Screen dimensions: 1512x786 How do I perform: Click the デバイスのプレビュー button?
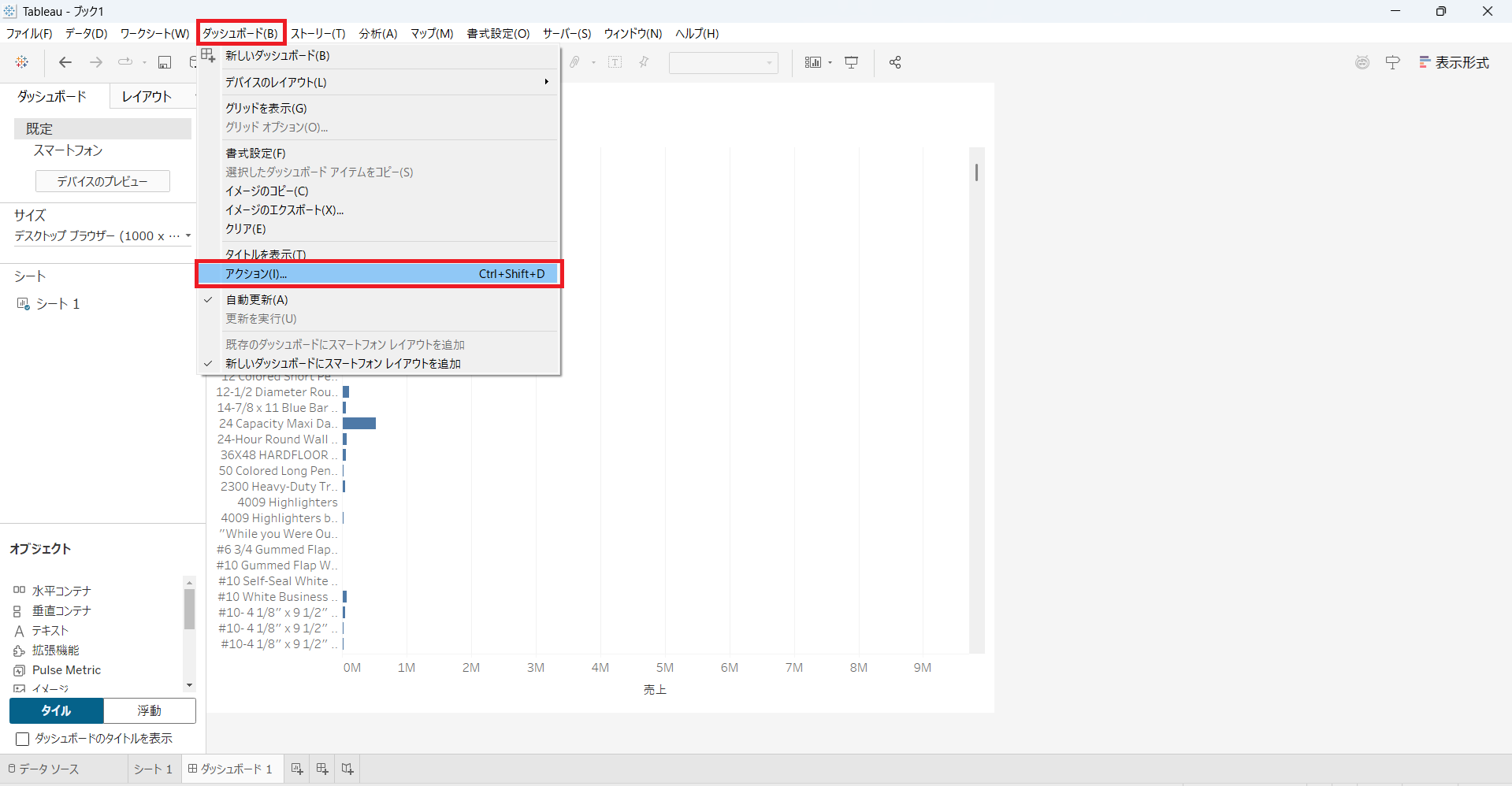102,181
